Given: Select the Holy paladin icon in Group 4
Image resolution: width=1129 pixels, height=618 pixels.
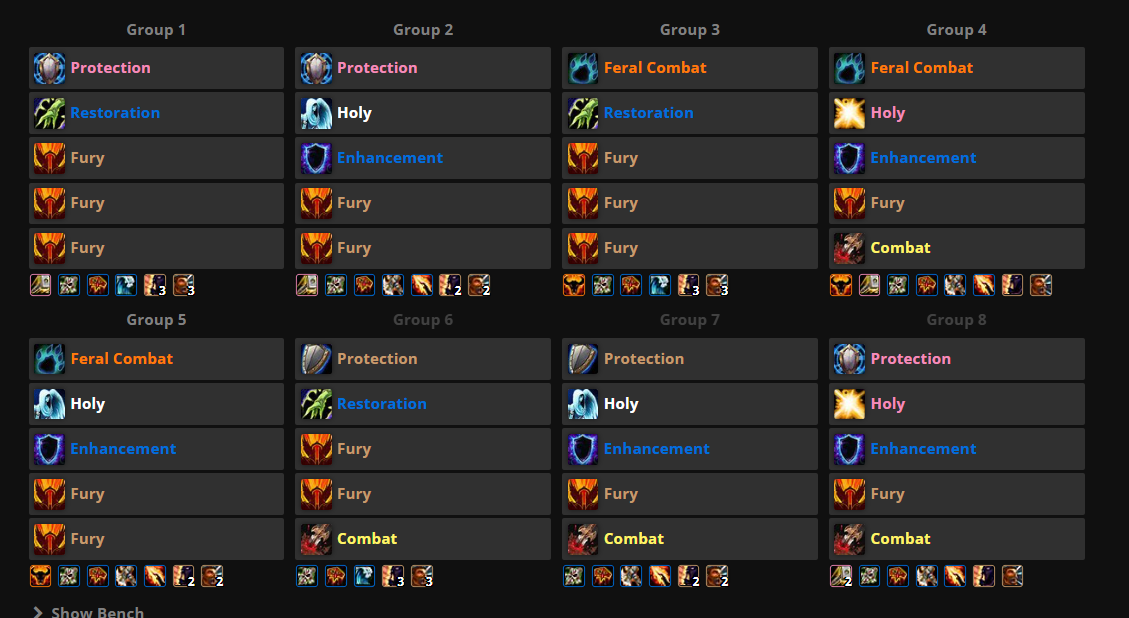Looking at the screenshot, I should (x=850, y=113).
